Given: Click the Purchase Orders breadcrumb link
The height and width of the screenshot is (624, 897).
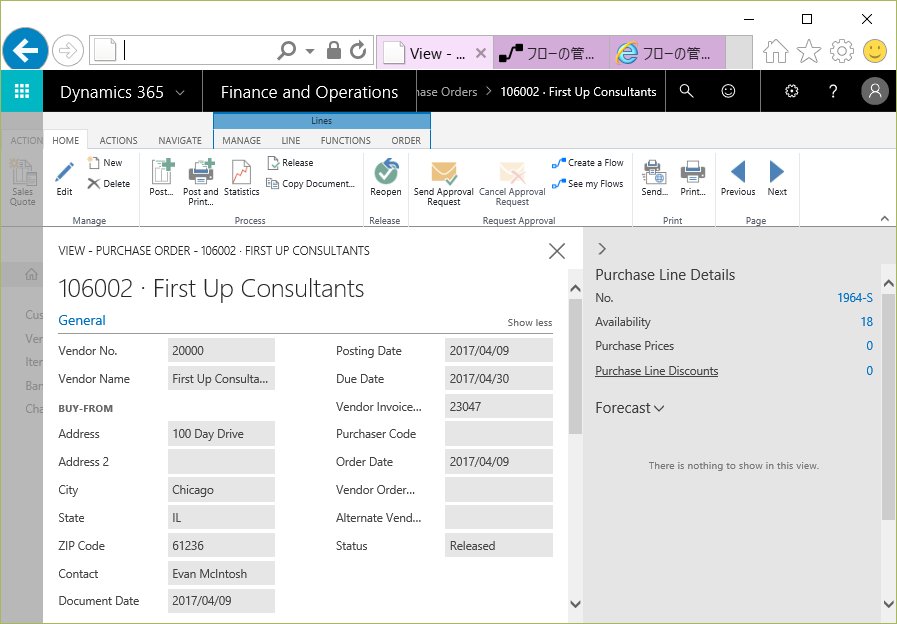Looking at the screenshot, I should [x=447, y=92].
